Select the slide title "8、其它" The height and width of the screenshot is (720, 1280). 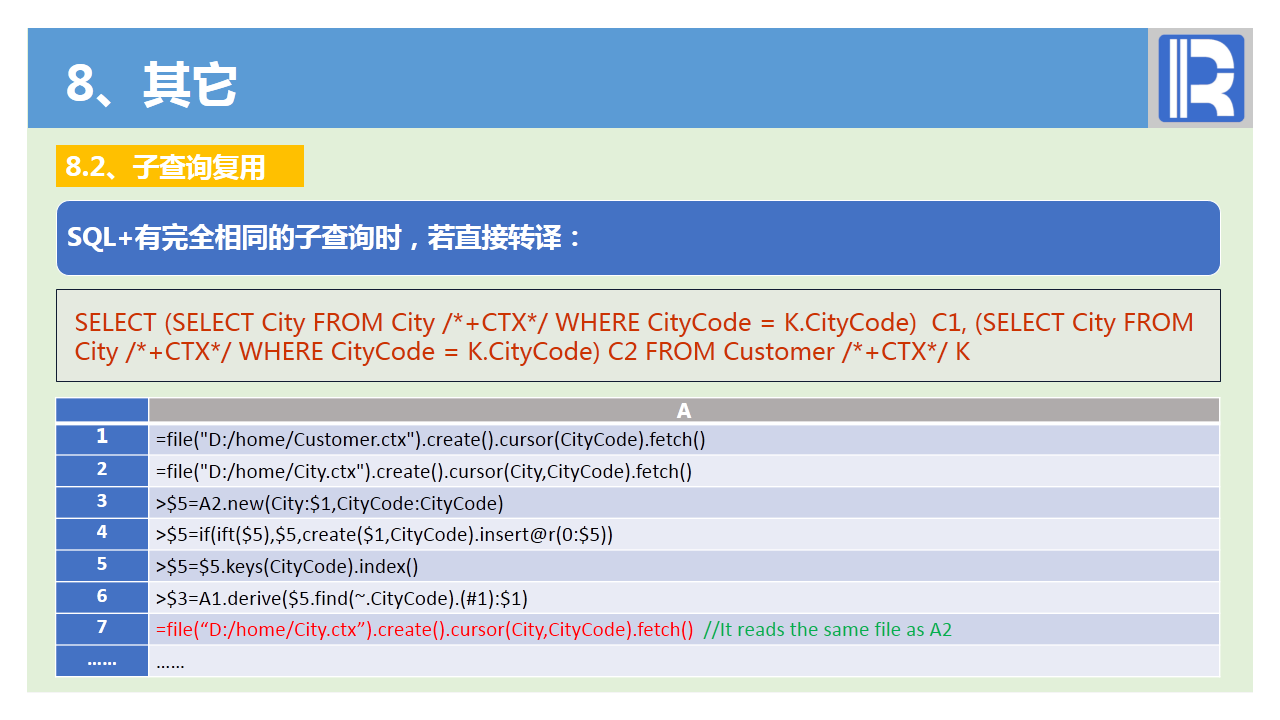pyautogui.click(x=151, y=84)
